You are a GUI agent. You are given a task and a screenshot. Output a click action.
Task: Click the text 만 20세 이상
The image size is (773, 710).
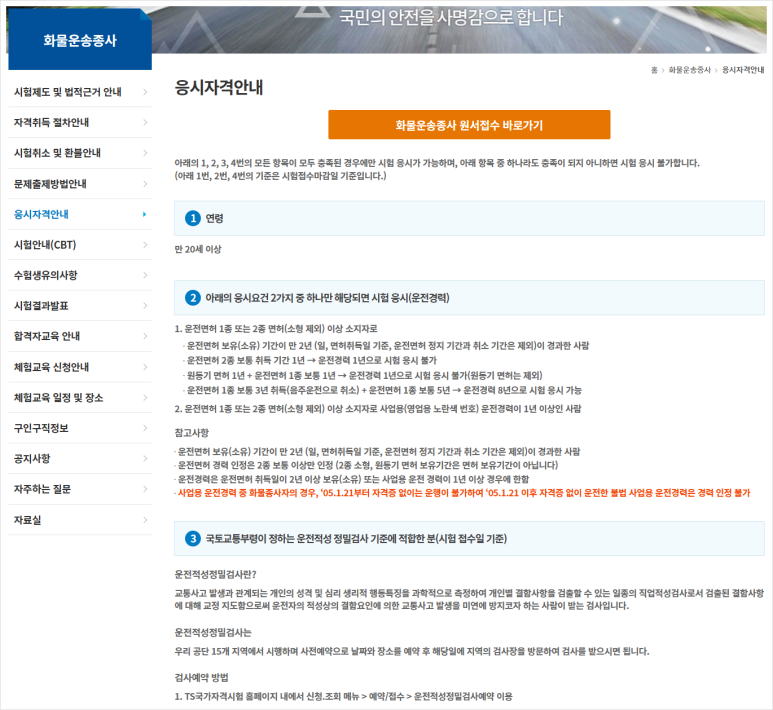click(198, 249)
